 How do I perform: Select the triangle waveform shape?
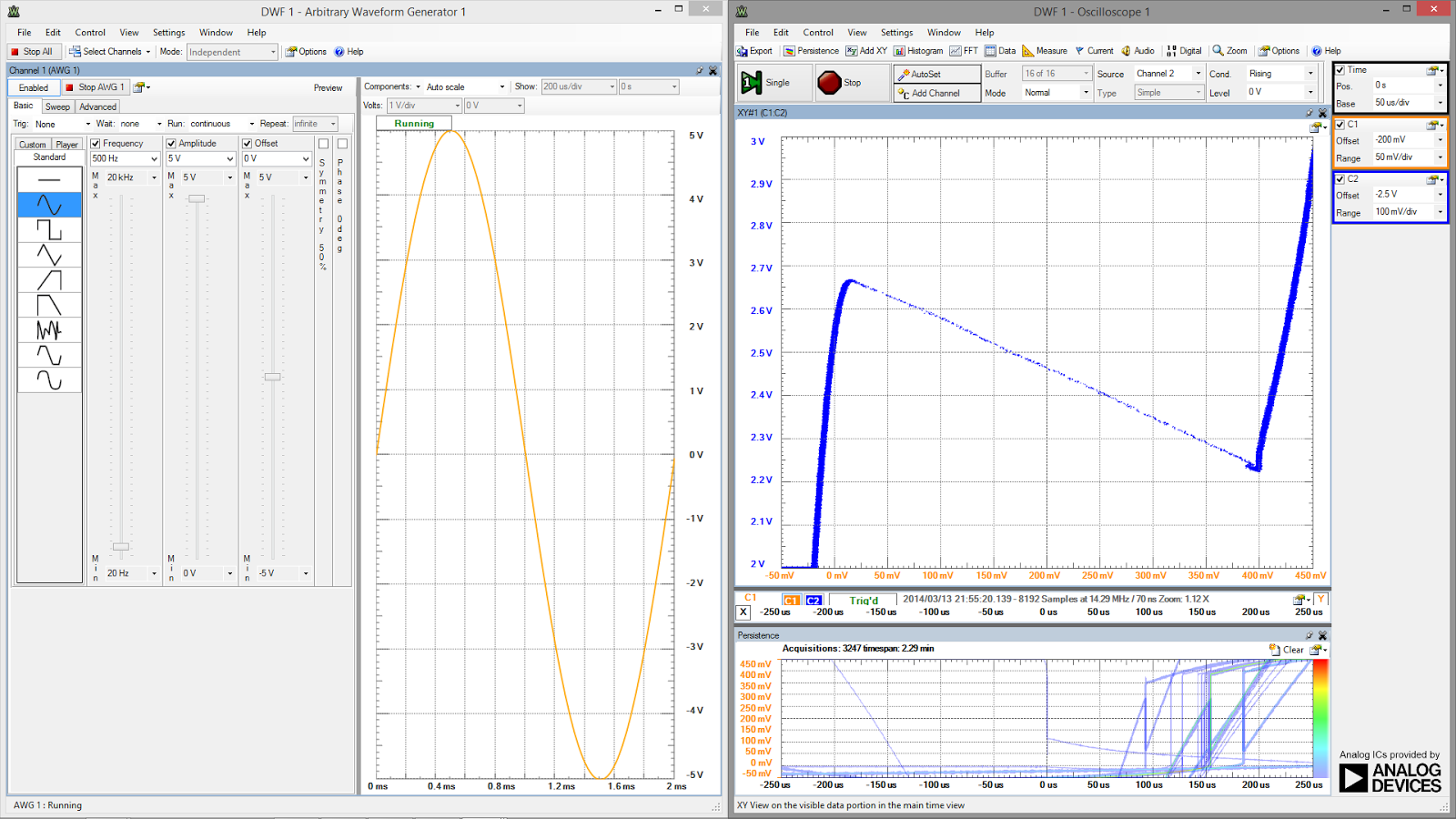(49, 255)
